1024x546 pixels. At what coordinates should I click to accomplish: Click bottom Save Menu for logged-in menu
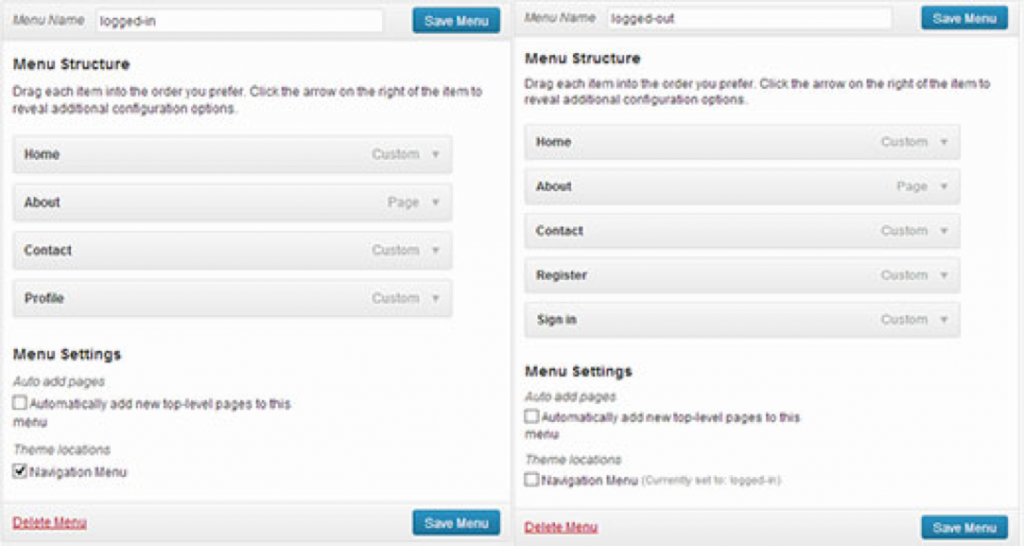[x=456, y=522]
